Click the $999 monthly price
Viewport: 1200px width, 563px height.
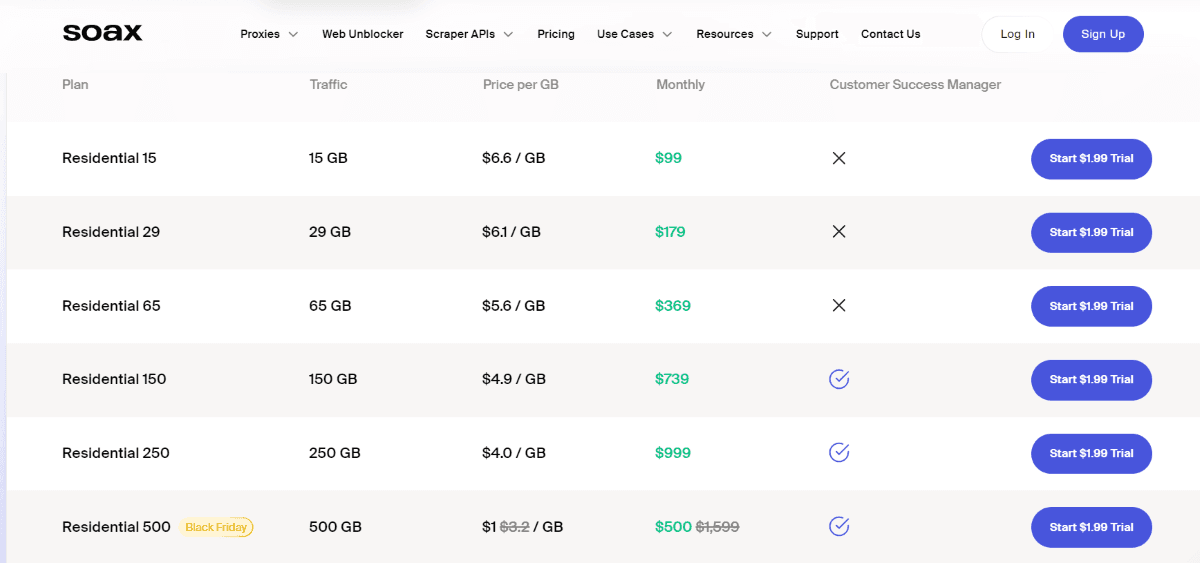[672, 453]
